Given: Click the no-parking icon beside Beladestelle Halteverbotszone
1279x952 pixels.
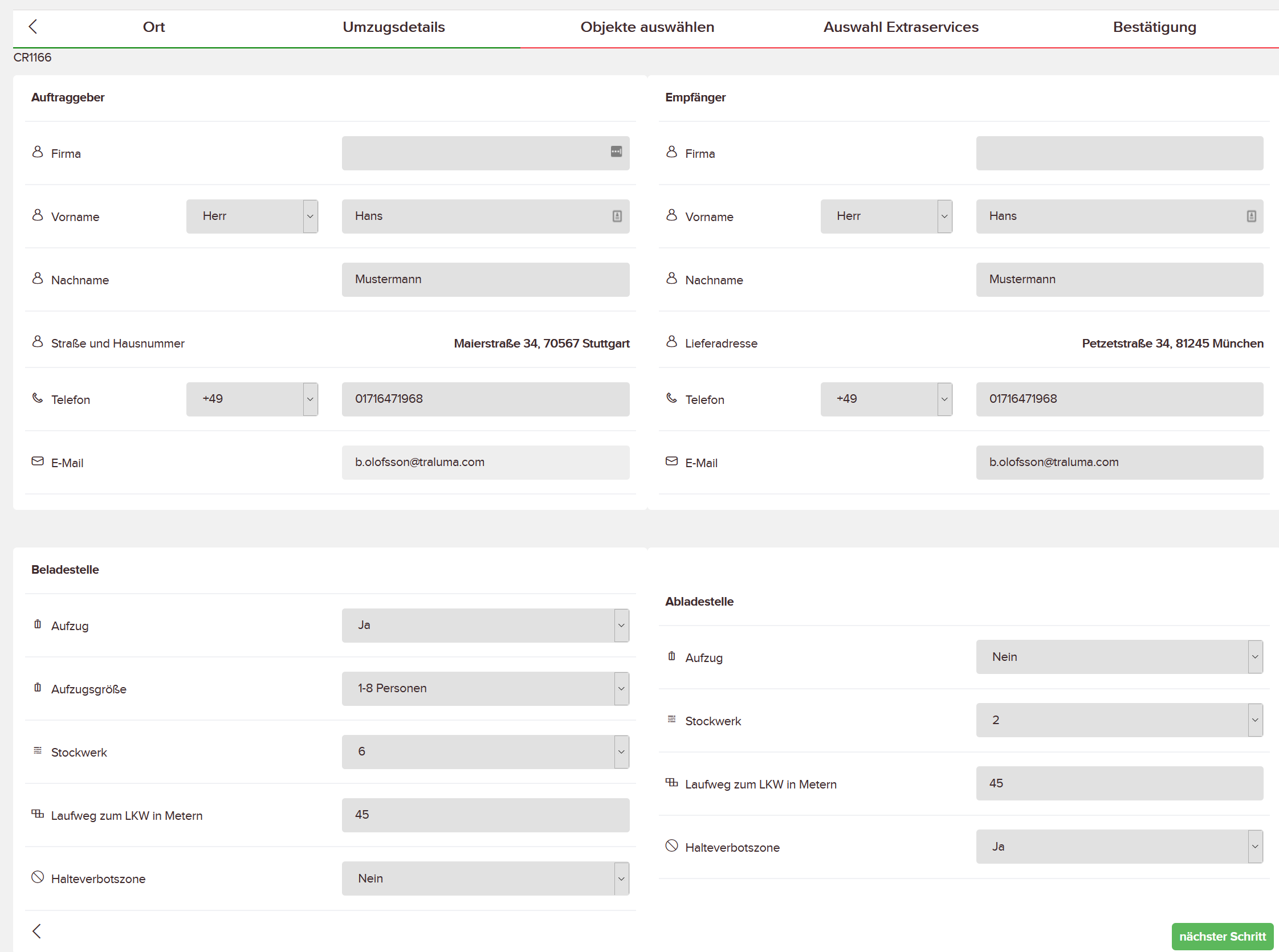Looking at the screenshot, I should [38, 878].
